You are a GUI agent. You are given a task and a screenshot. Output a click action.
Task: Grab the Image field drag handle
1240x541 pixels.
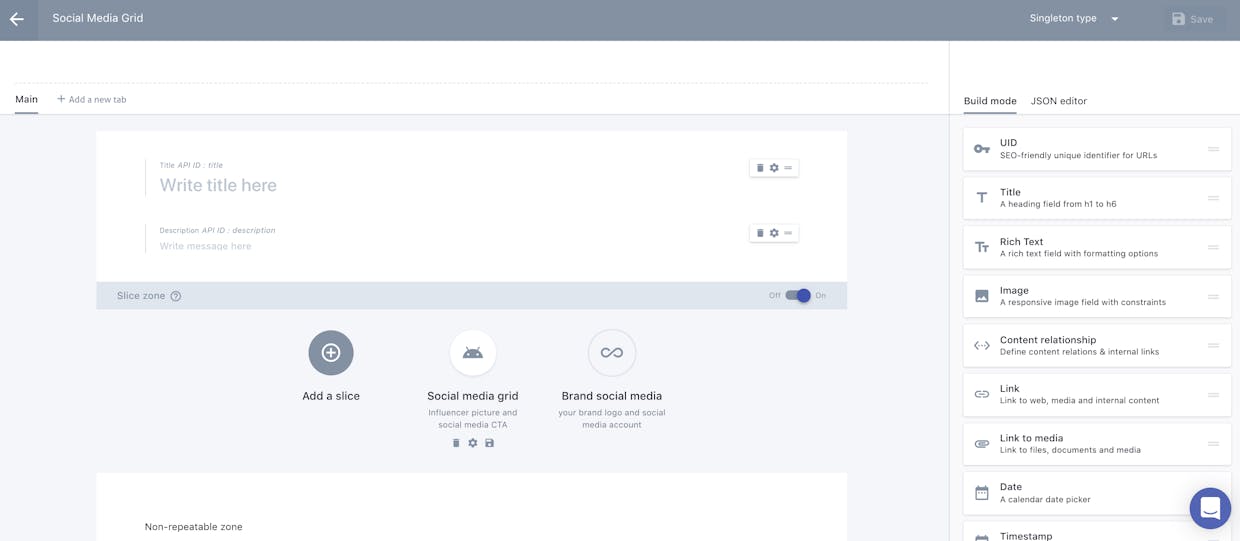click(1213, 296)
